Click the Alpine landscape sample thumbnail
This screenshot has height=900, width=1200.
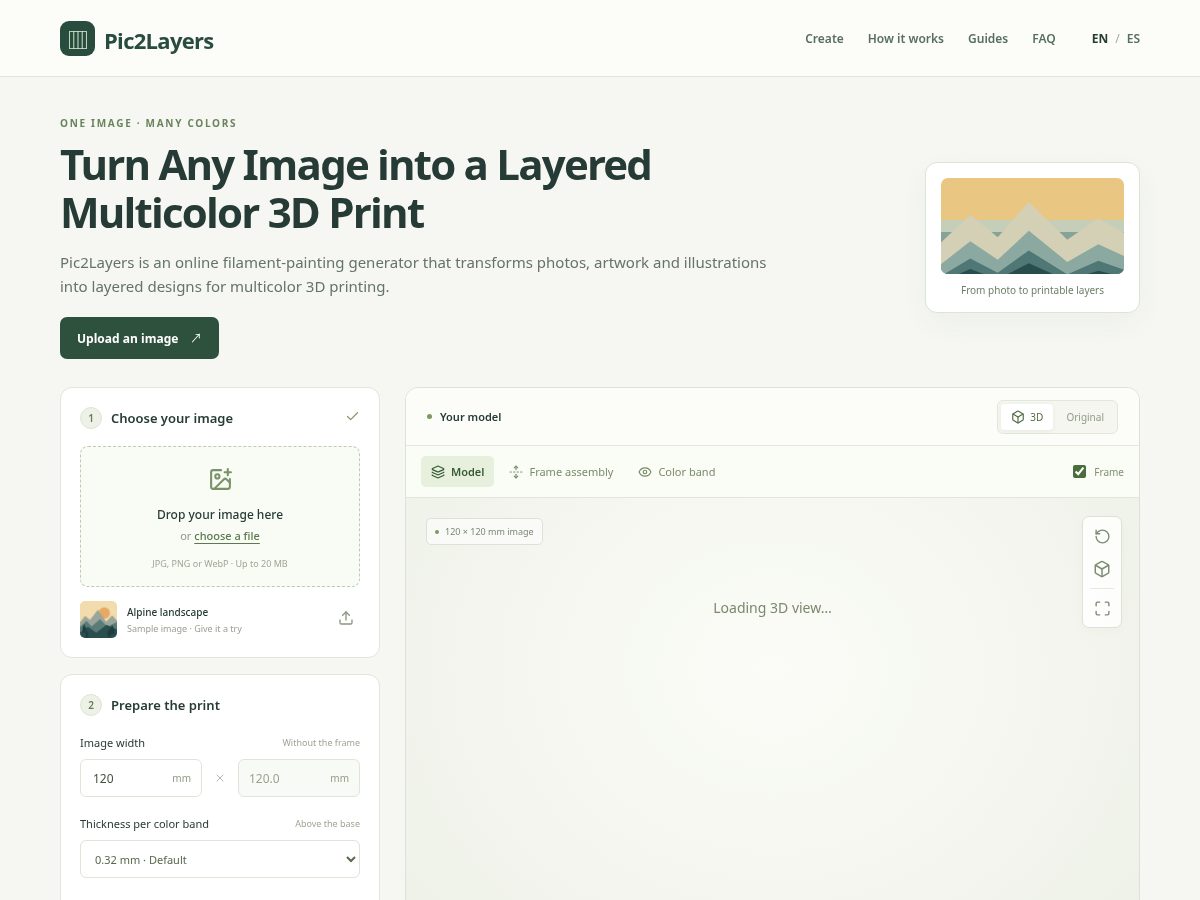98,619
